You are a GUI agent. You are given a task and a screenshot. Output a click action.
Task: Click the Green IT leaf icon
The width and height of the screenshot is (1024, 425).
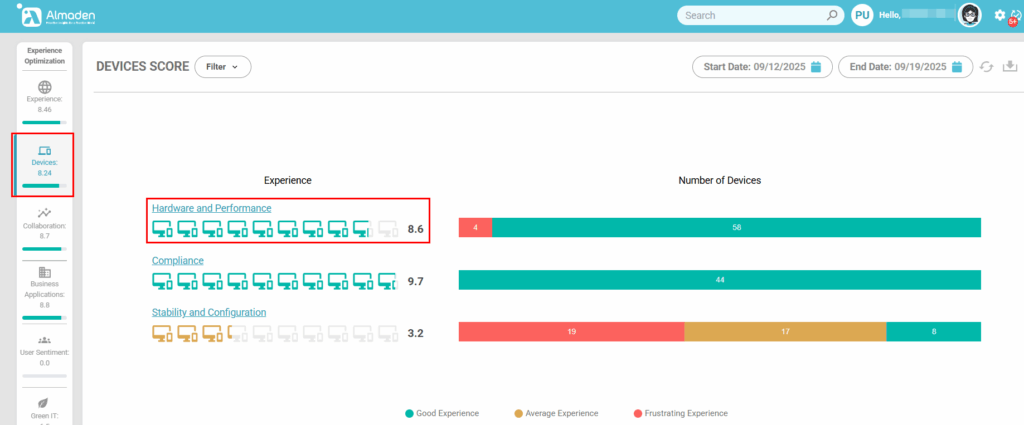pyautogui.click(x=44, y=403)
